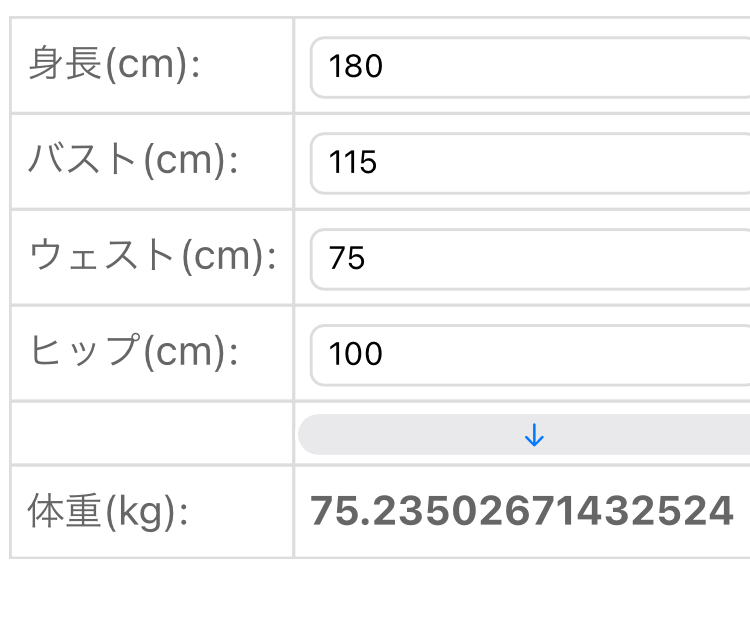Screen dimensions: 750x619
Task: Click the empty cell left of arrow button
Action: 152,434
